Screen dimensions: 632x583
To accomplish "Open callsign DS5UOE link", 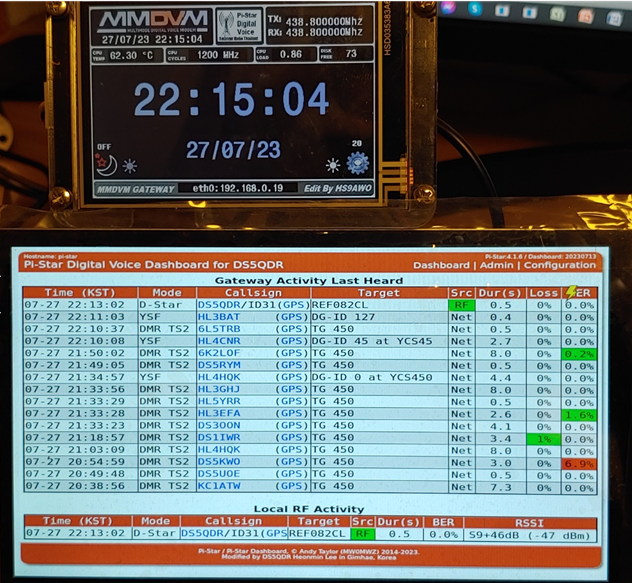I will point(219,474).
